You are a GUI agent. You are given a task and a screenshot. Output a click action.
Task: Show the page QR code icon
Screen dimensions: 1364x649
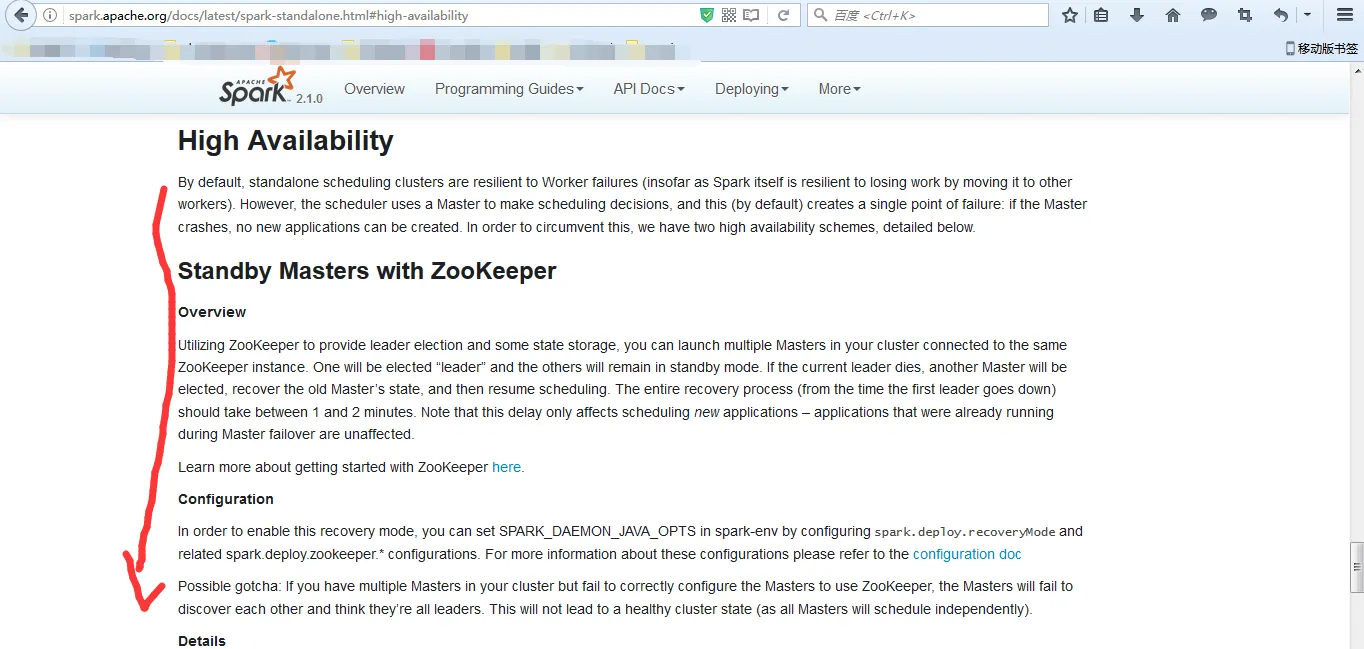729,15
